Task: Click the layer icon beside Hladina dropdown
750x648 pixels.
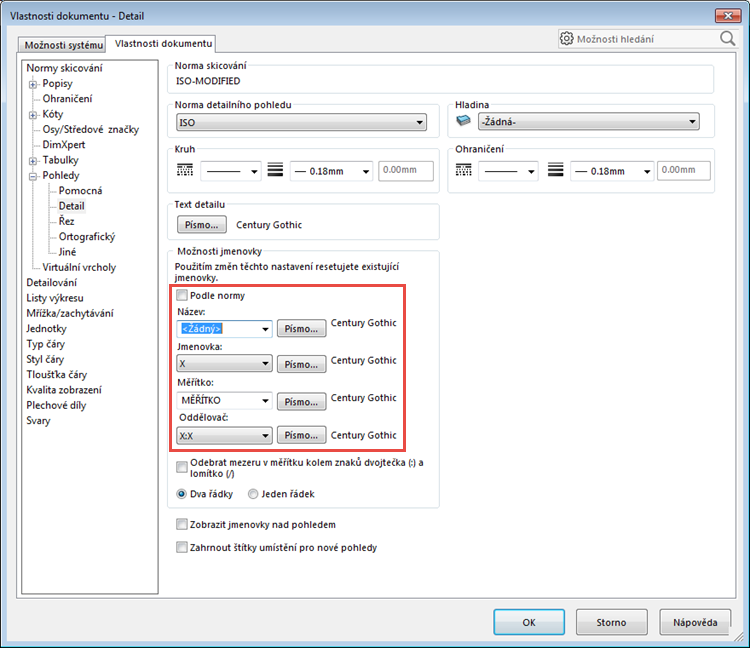Action: (463, 121)
